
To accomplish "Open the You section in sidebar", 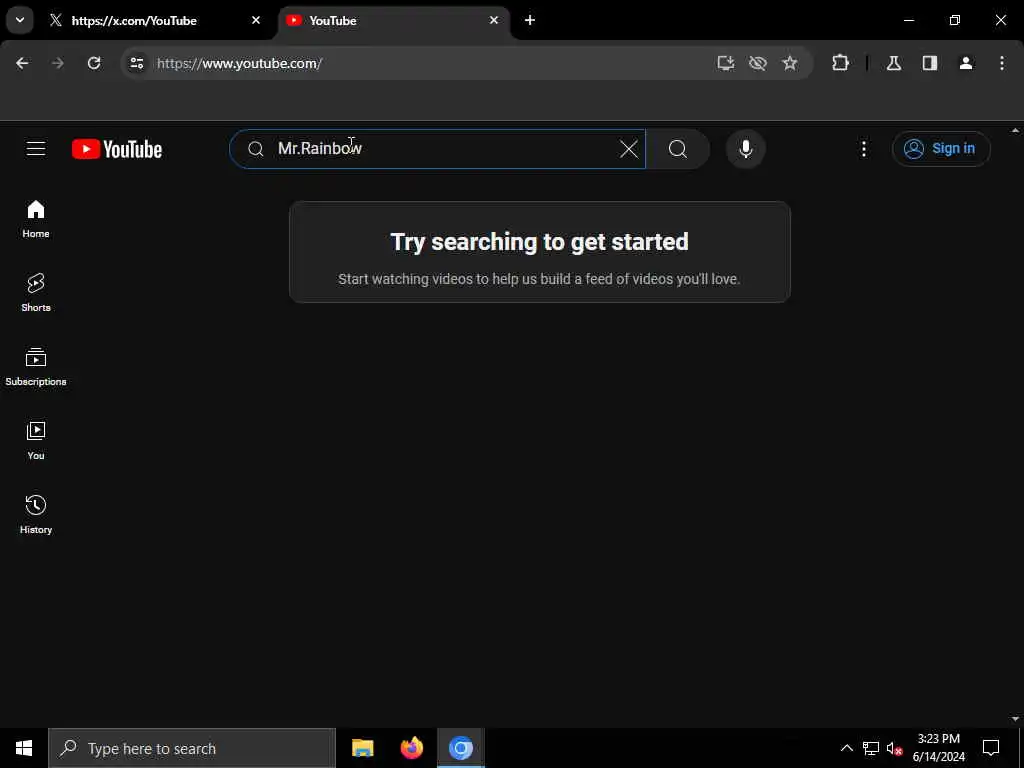I will 36,441.
